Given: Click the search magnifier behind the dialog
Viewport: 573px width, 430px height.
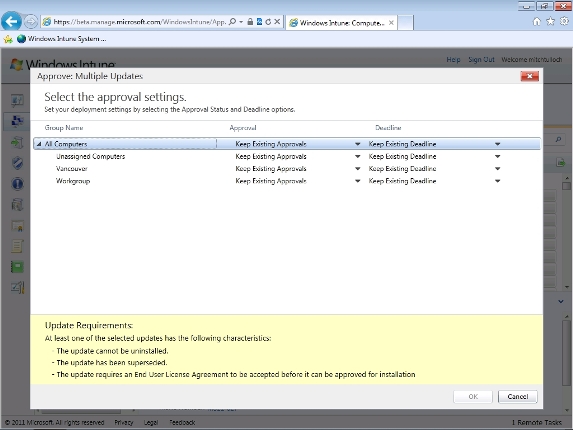Looking at the screenshot, I should (x=558, y=140).
